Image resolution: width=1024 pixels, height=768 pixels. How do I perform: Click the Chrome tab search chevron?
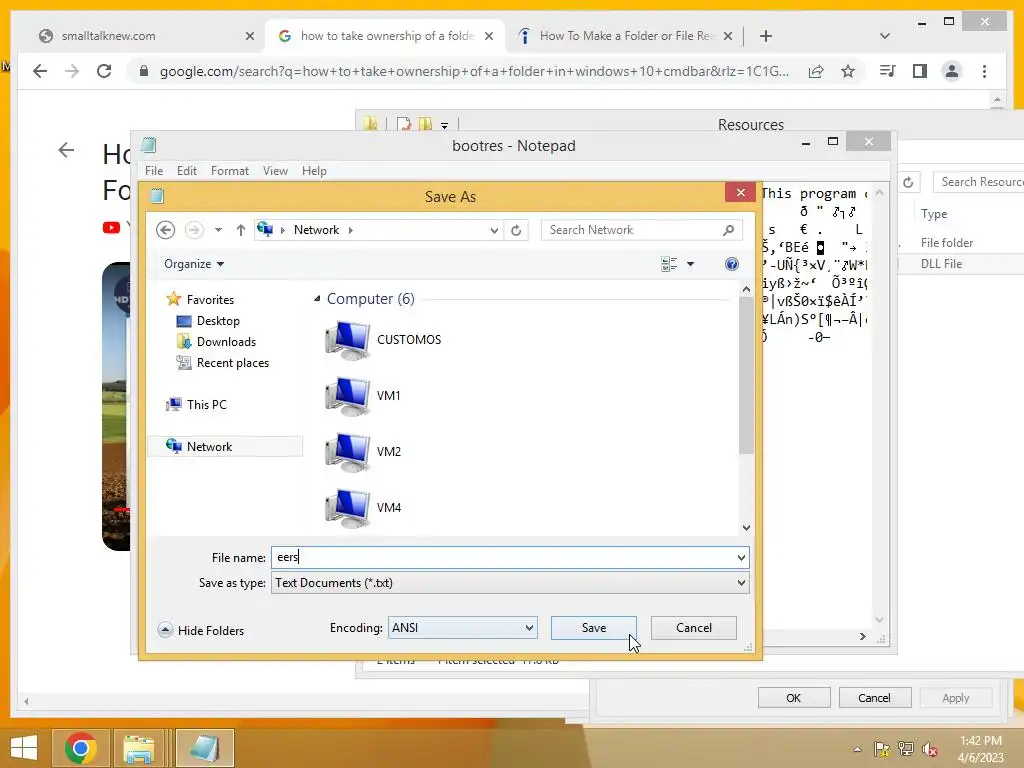click(885, 36)
